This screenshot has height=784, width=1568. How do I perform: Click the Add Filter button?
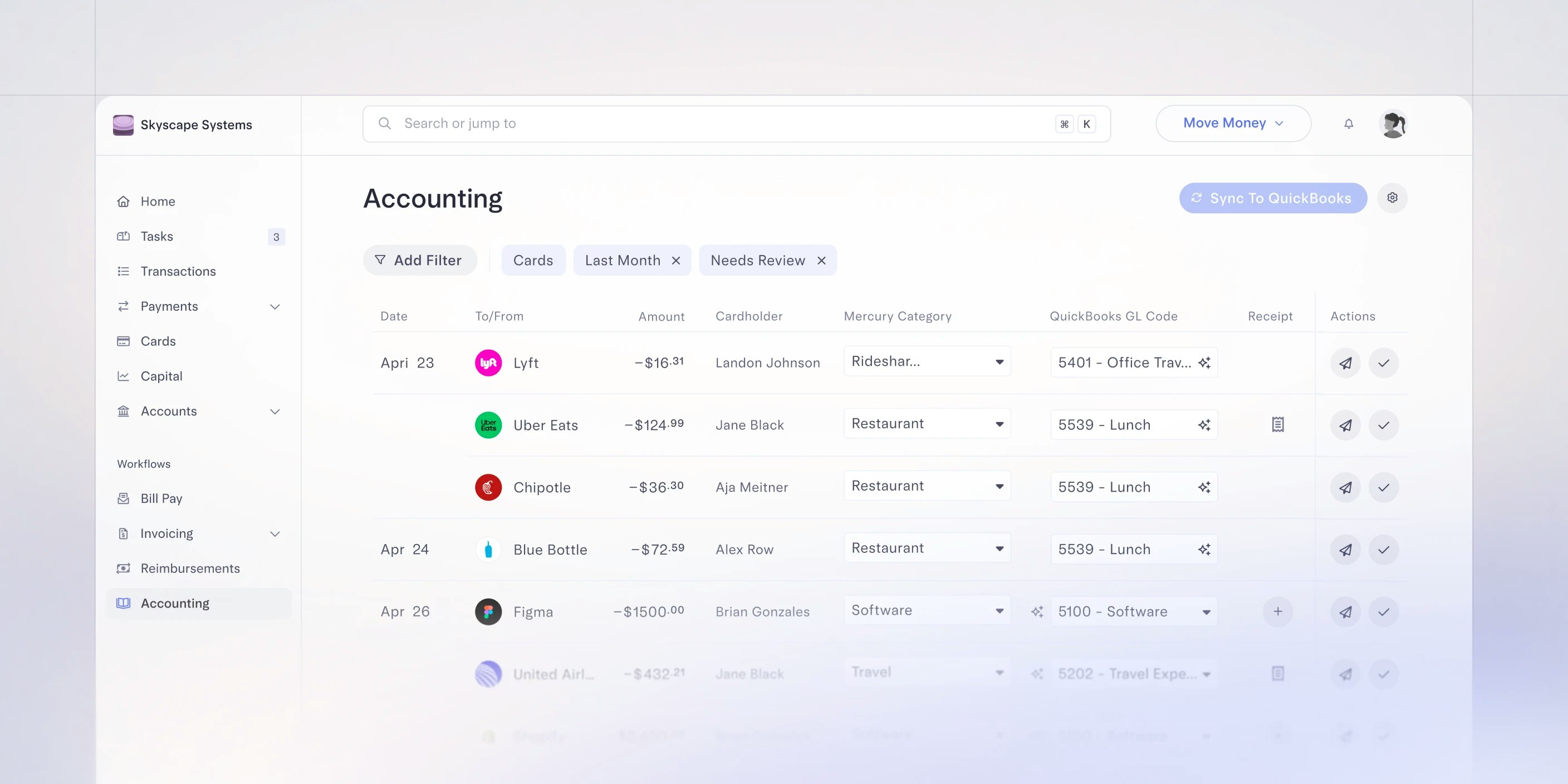(x=420, y=261)
